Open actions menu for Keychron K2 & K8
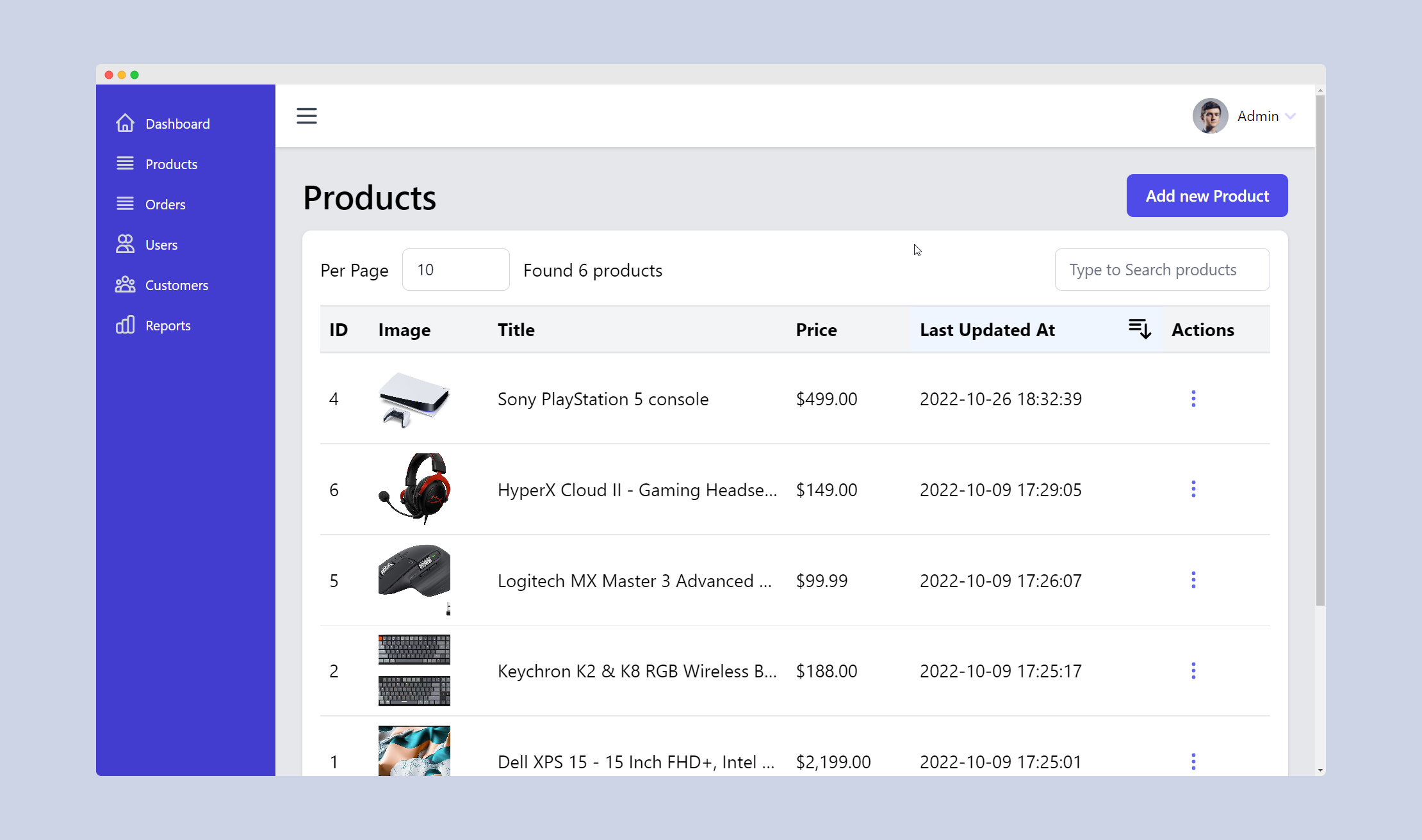This screenshot has height=840, width=1422. coord(1193,671)
